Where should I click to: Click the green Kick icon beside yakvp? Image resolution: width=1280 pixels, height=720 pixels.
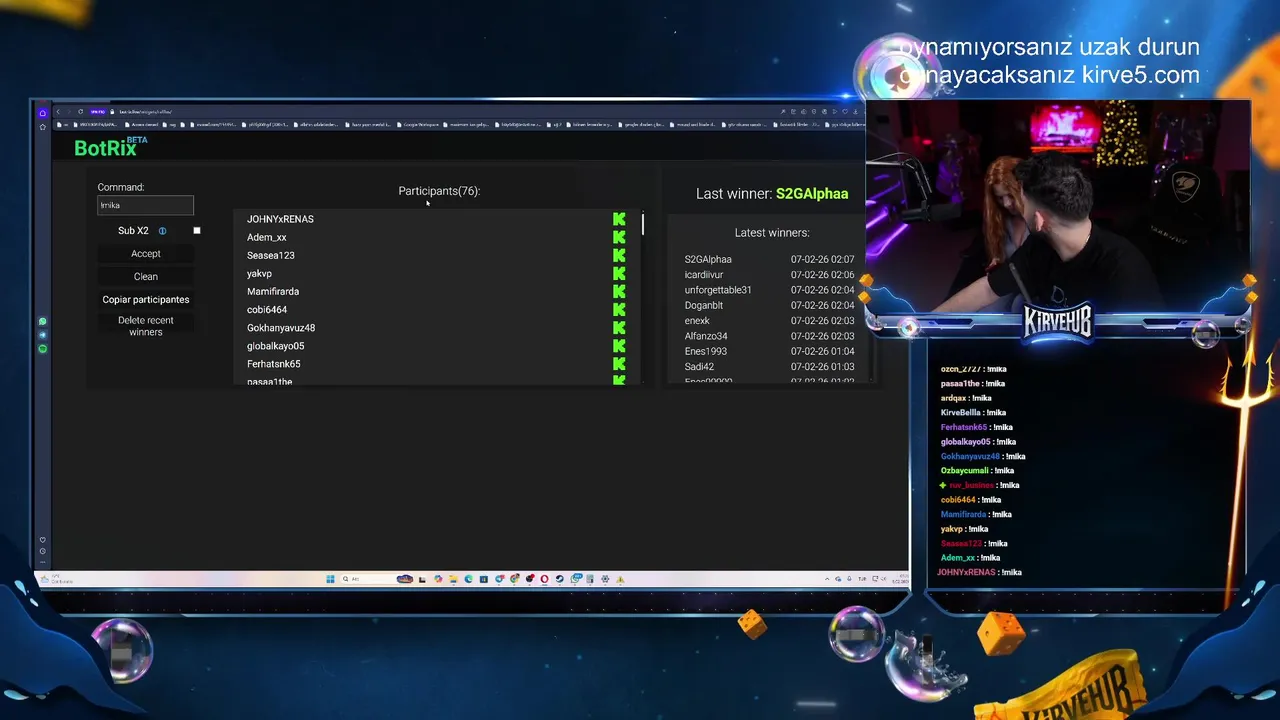click(619, 273)
